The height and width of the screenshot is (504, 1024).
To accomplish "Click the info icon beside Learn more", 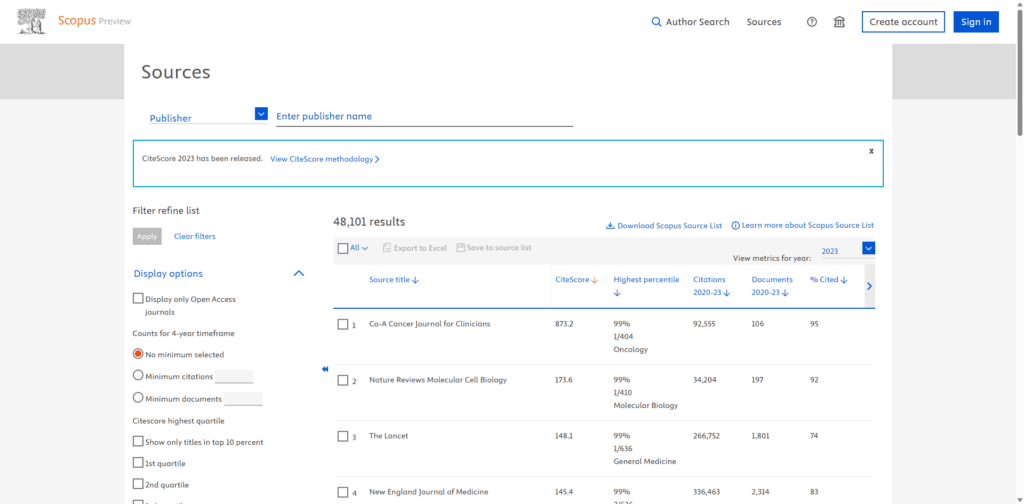I will pos(735,225).
